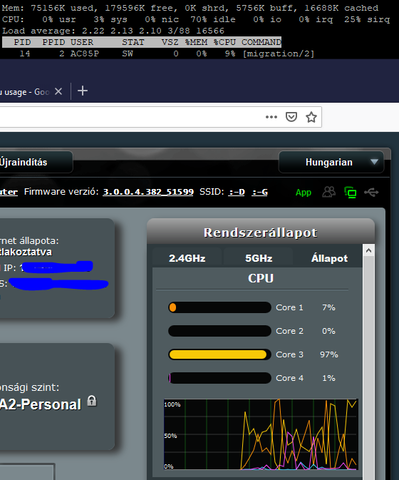Save the page to Pocket
Screen dimensions: 399x480
coord(291,117)
